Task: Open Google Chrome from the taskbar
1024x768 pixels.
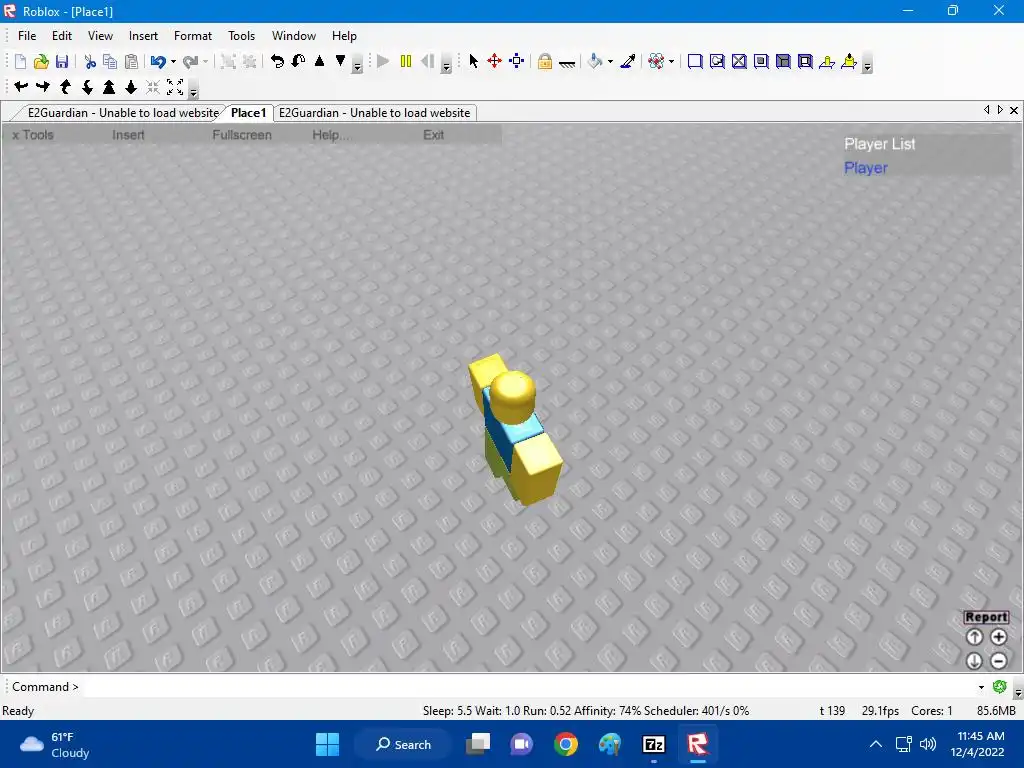Action: click(566, 744)
